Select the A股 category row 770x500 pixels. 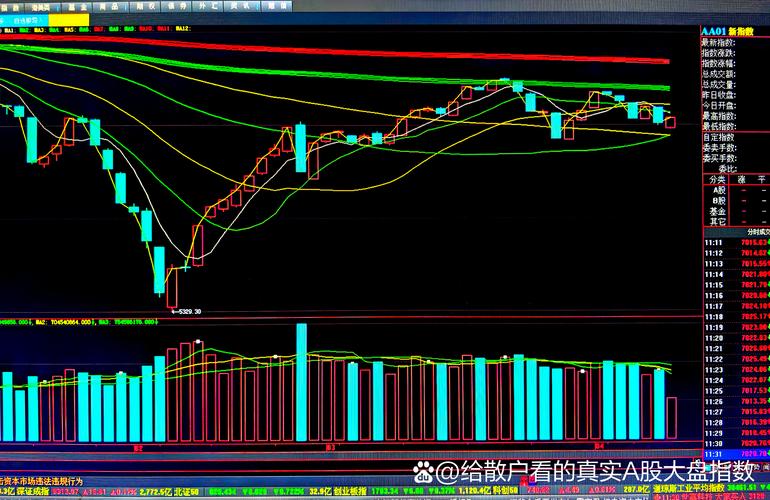pyautogui.click(x=716, y=191)
